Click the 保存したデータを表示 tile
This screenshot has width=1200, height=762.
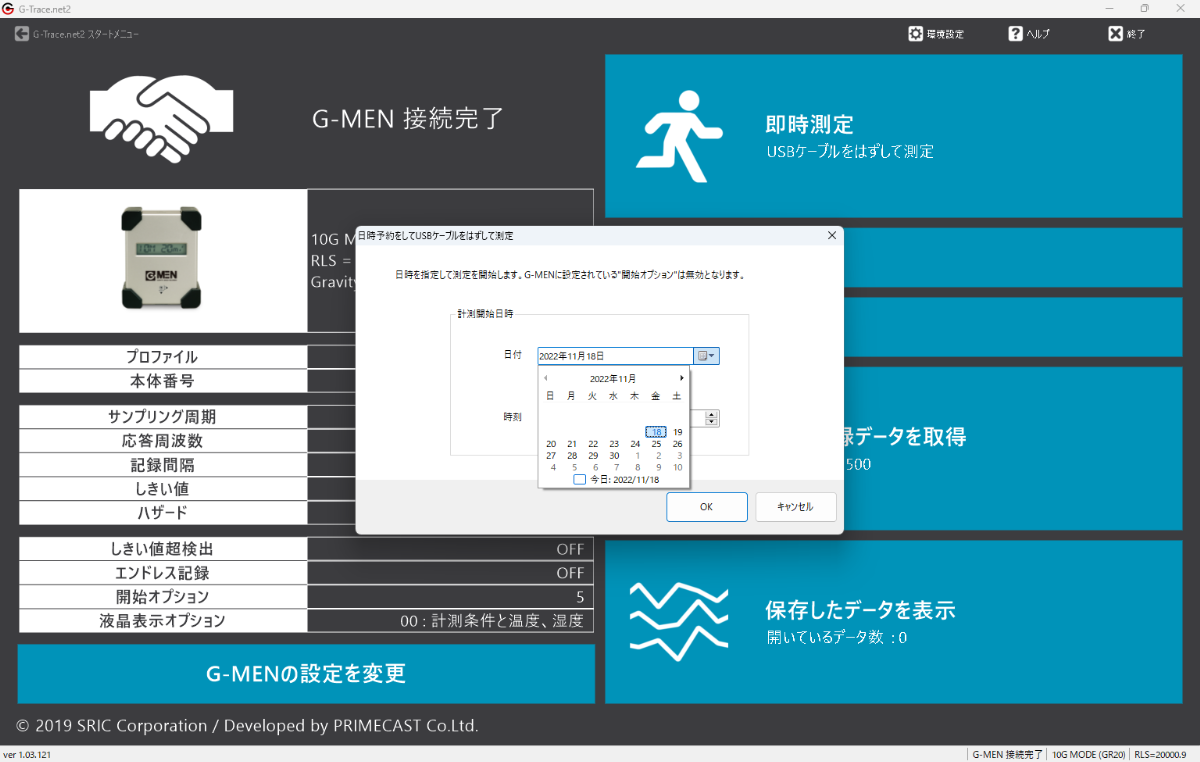coord(894,622)
